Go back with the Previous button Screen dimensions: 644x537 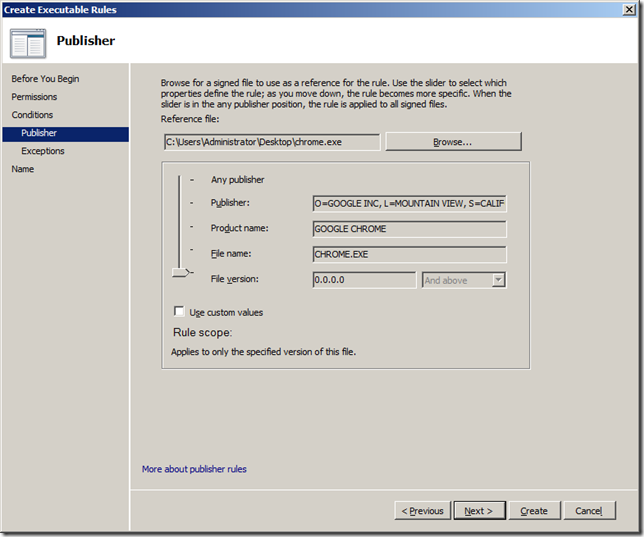421,511
